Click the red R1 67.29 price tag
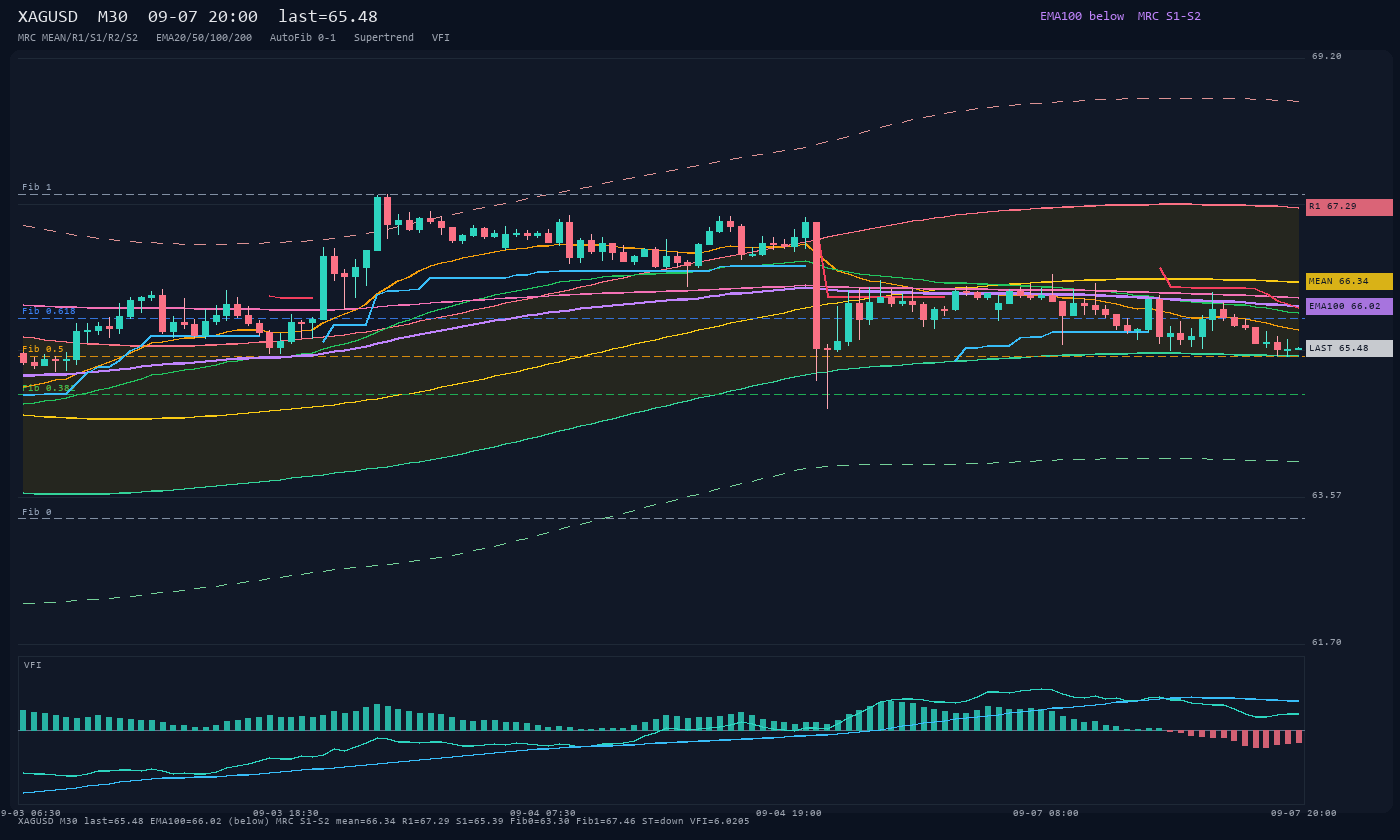This screenshot has height=840, width=1400. tap(1349, 207)
